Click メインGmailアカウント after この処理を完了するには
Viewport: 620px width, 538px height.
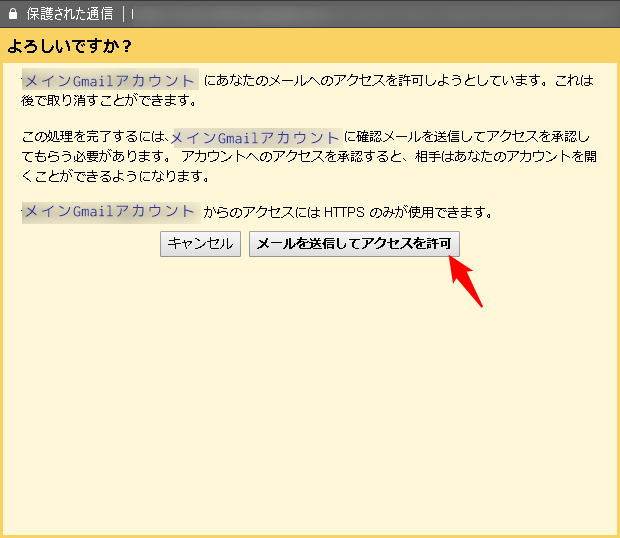pyautogui.click(x=257, y=138)
